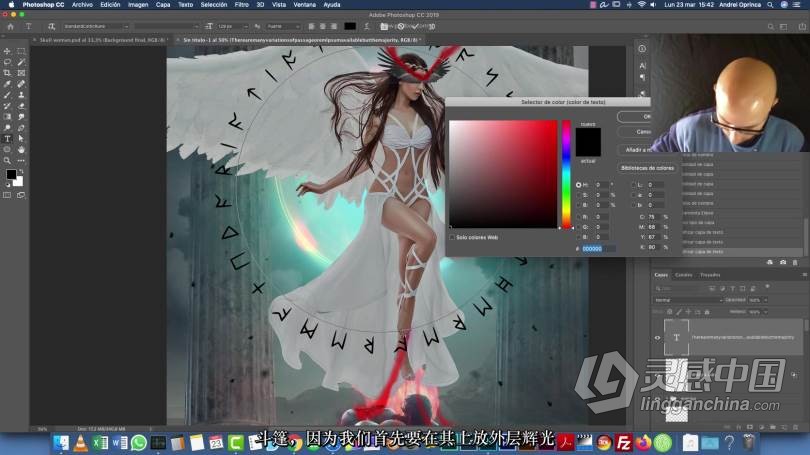
Task: Center align text in options bar
Action: 323,26
